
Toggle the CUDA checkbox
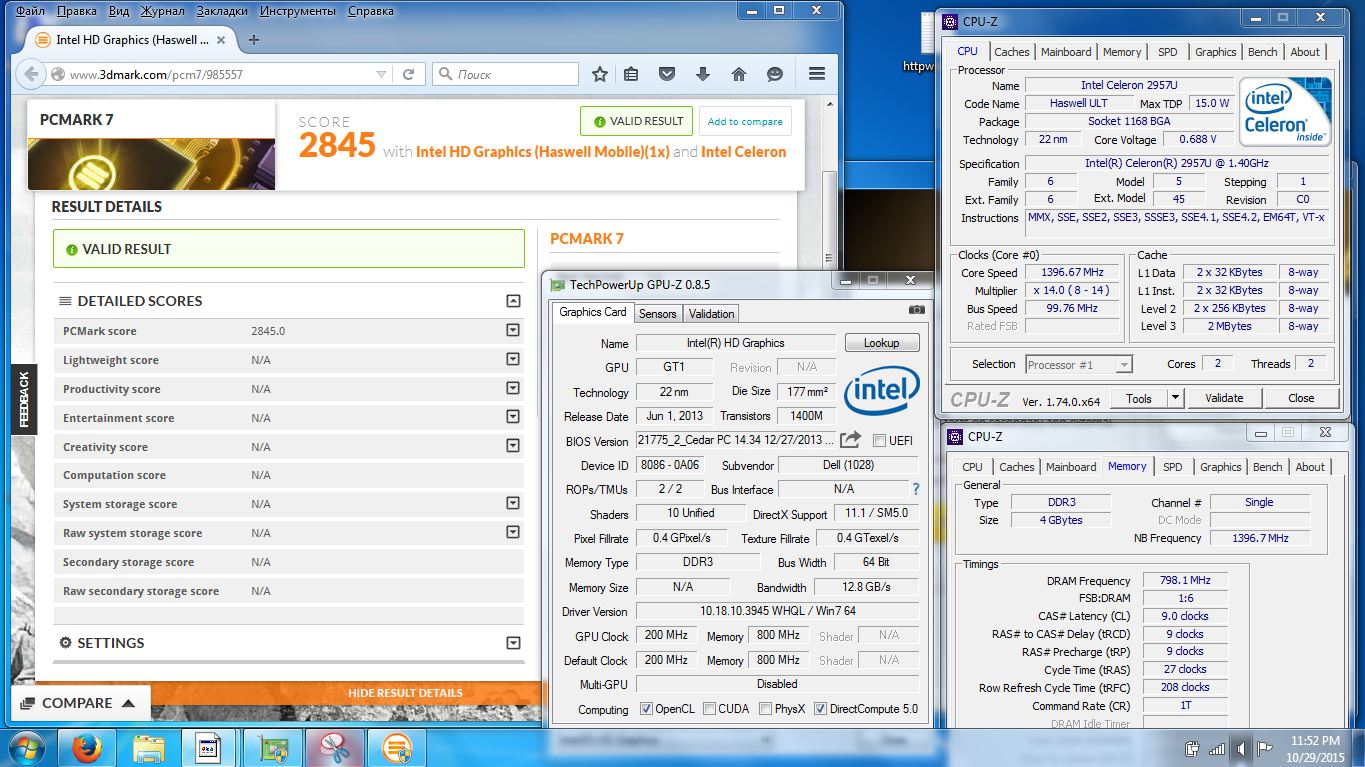point(709,709)
